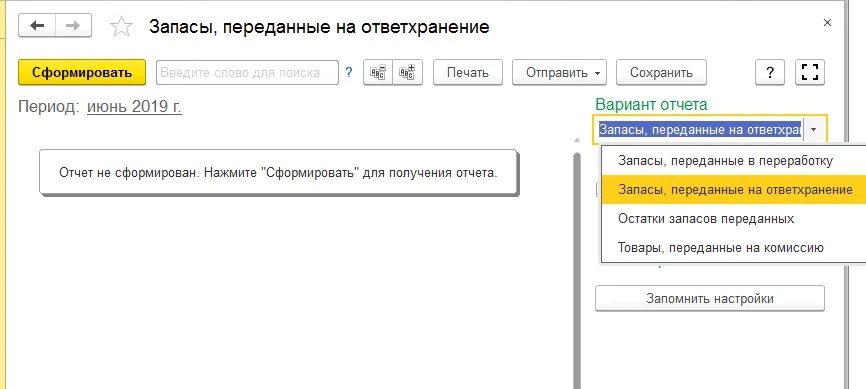Click the search help question mark
The image size is (866, 389).
(x=348, y=72)
